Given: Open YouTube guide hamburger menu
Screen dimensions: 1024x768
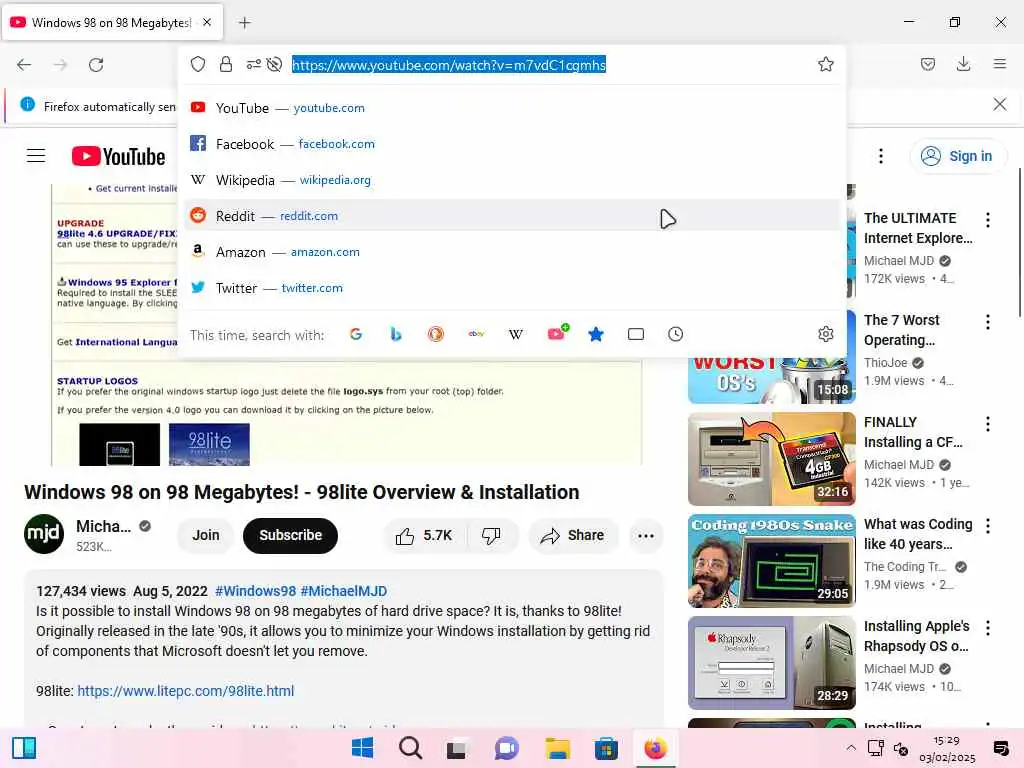Looking at the screenshot, I should [x=36, y=155].
